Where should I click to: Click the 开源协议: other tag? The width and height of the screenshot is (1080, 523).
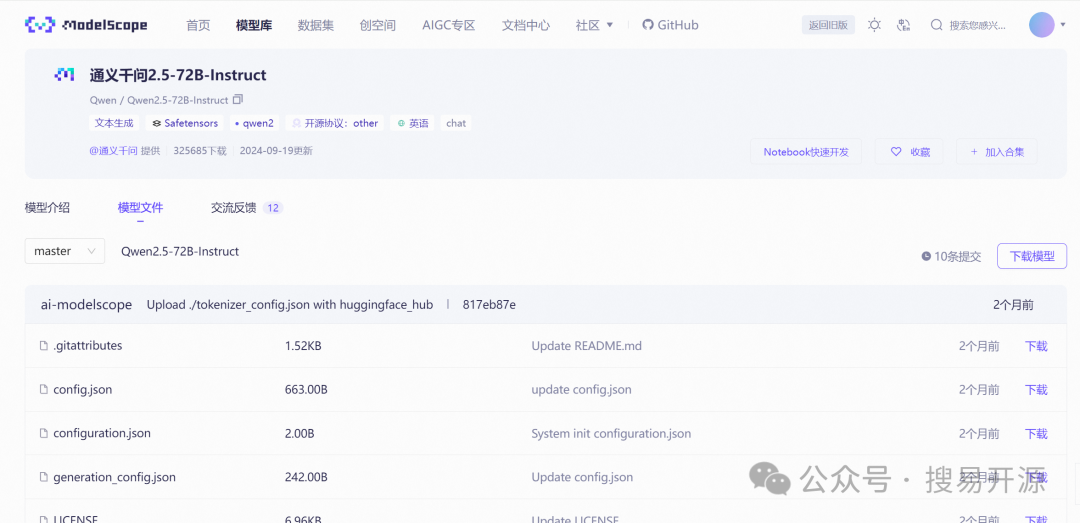pyautogui.click(x=335, y=123)
